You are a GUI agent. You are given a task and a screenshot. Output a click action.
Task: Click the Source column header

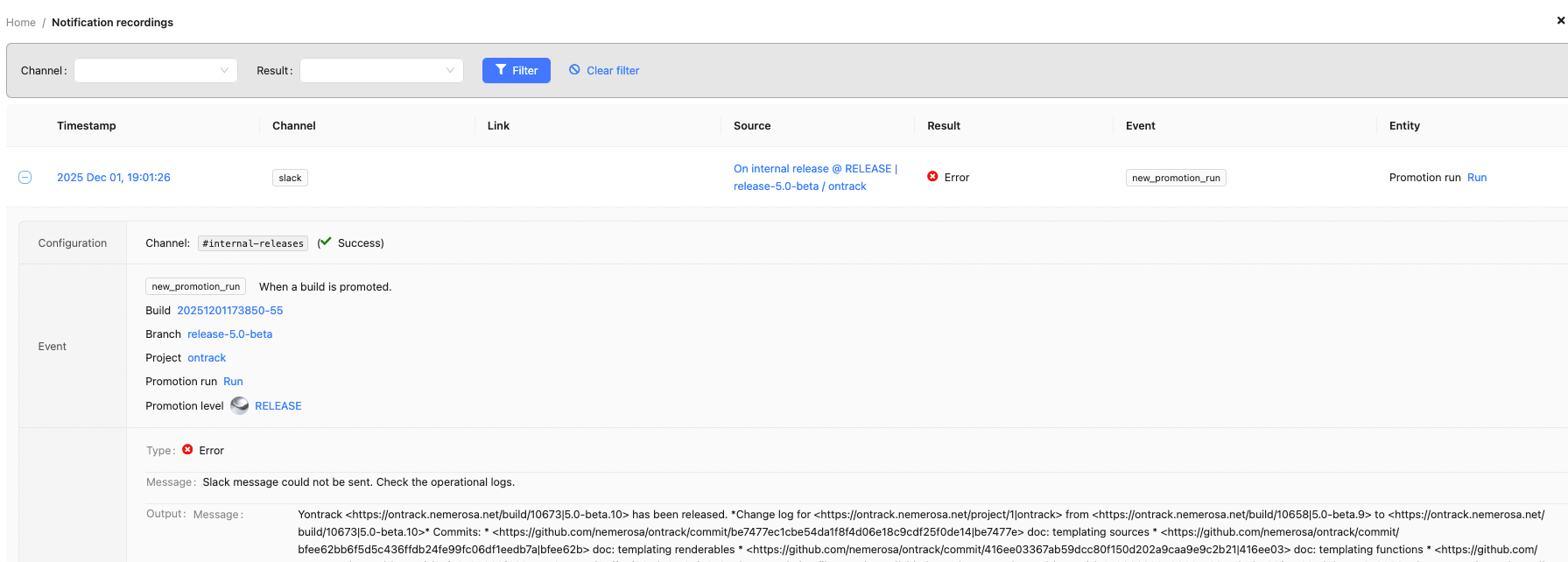click(x=752, y=125)
